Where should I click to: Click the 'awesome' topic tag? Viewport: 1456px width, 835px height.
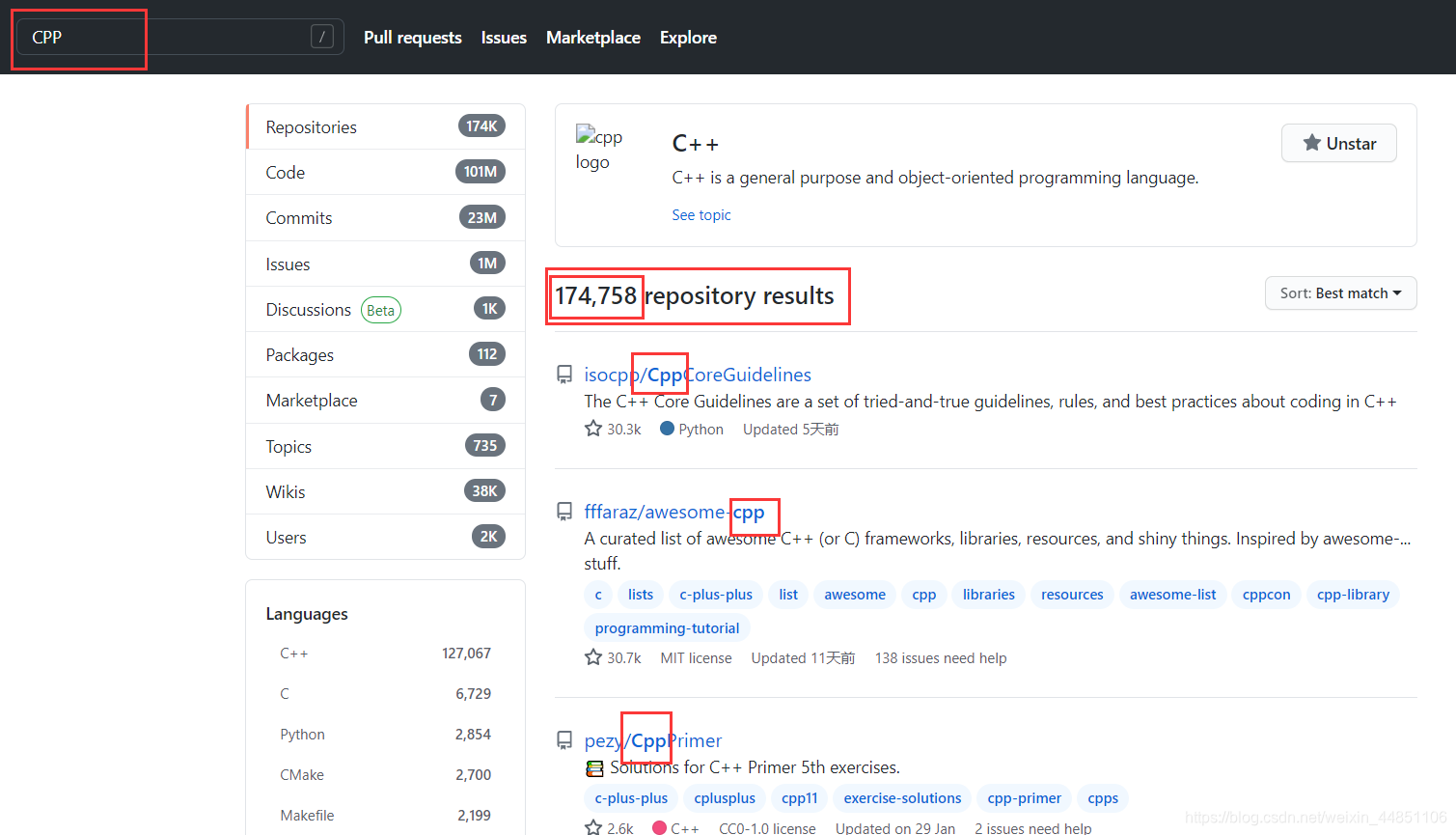click(x=855, y=595)
